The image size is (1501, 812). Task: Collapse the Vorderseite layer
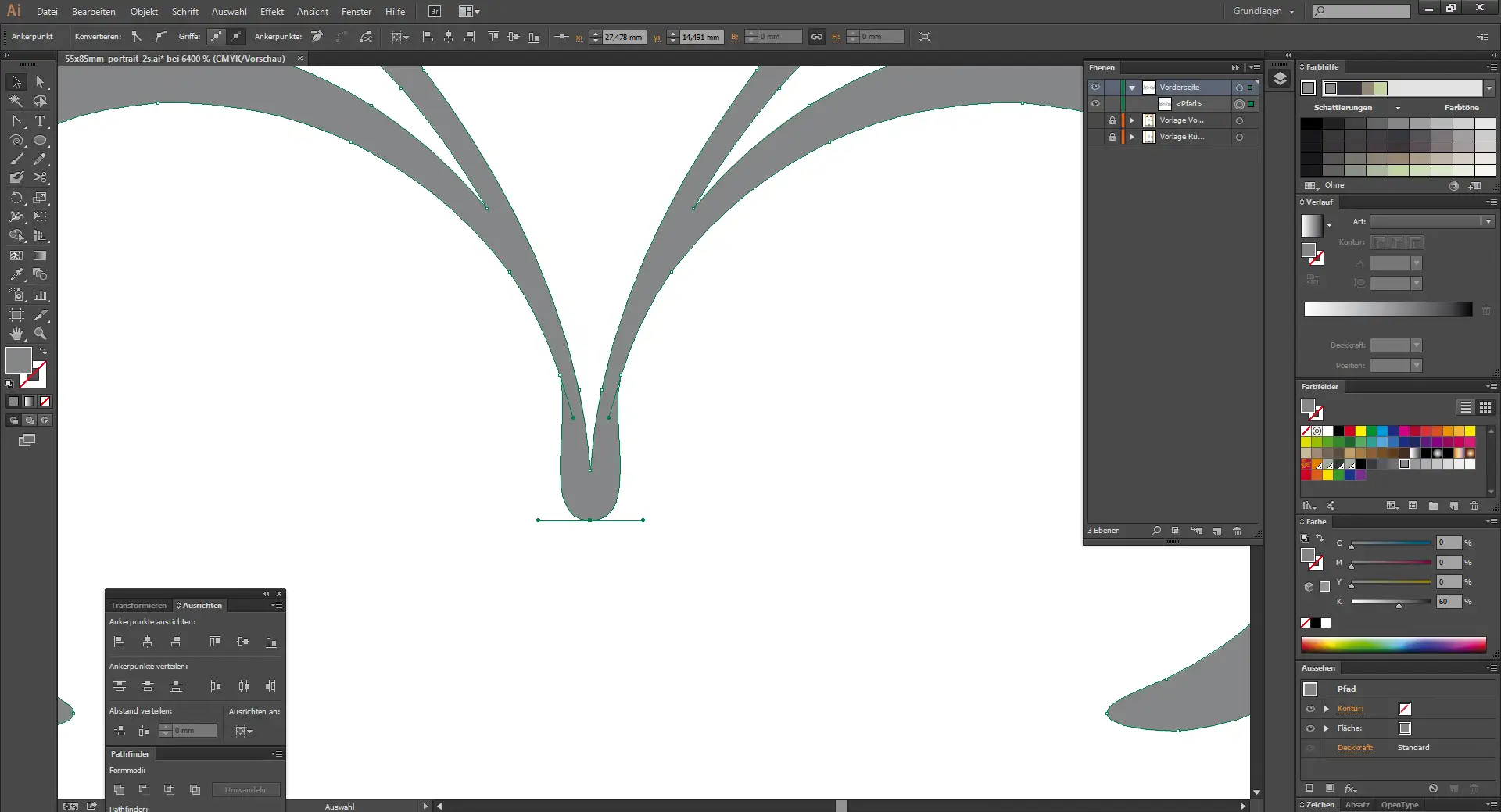point(1131,87)
